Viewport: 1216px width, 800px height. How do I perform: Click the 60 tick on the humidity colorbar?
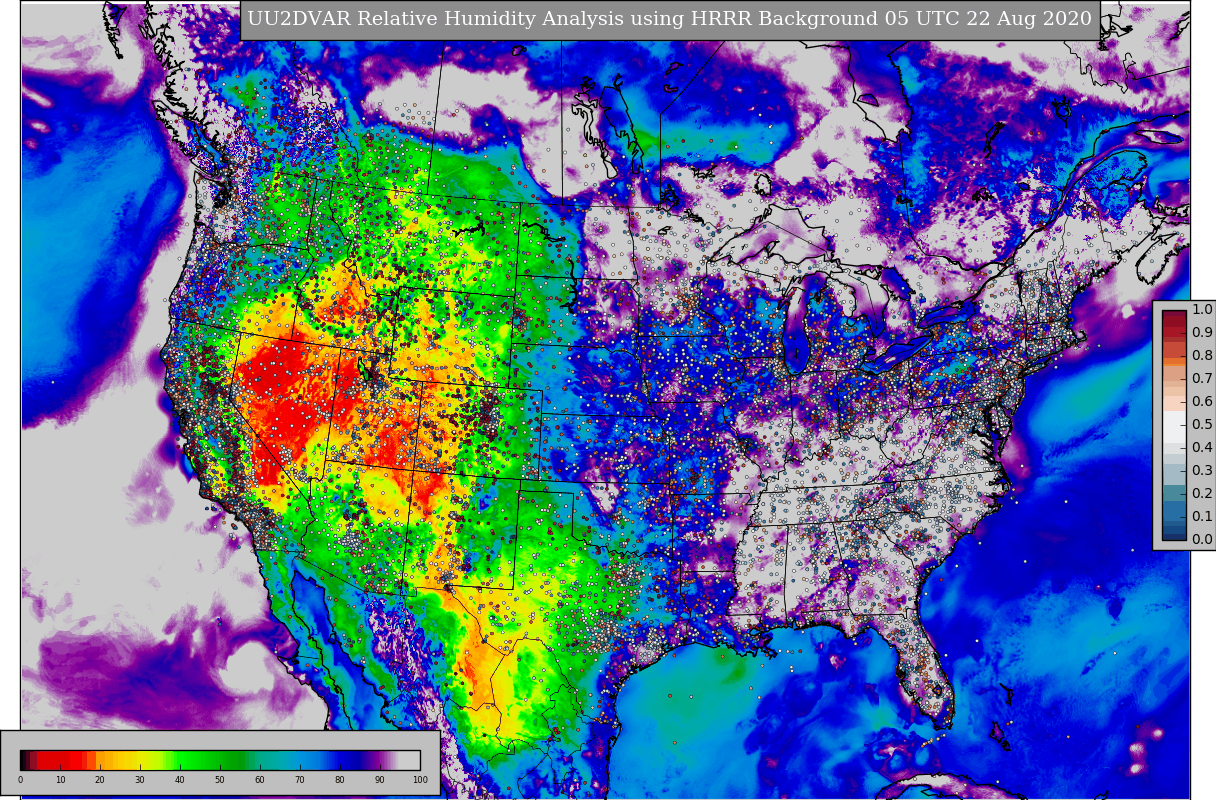260,780
